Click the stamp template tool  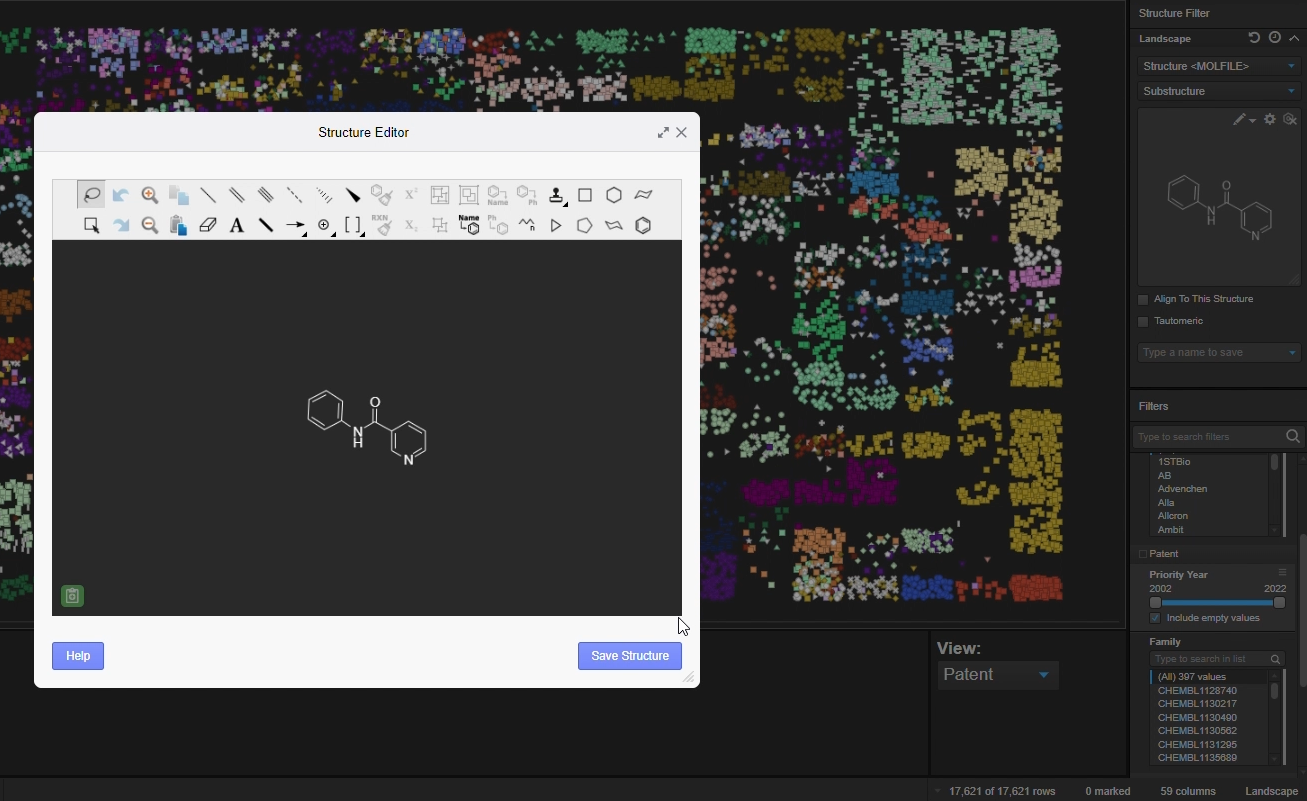[557, 195]
